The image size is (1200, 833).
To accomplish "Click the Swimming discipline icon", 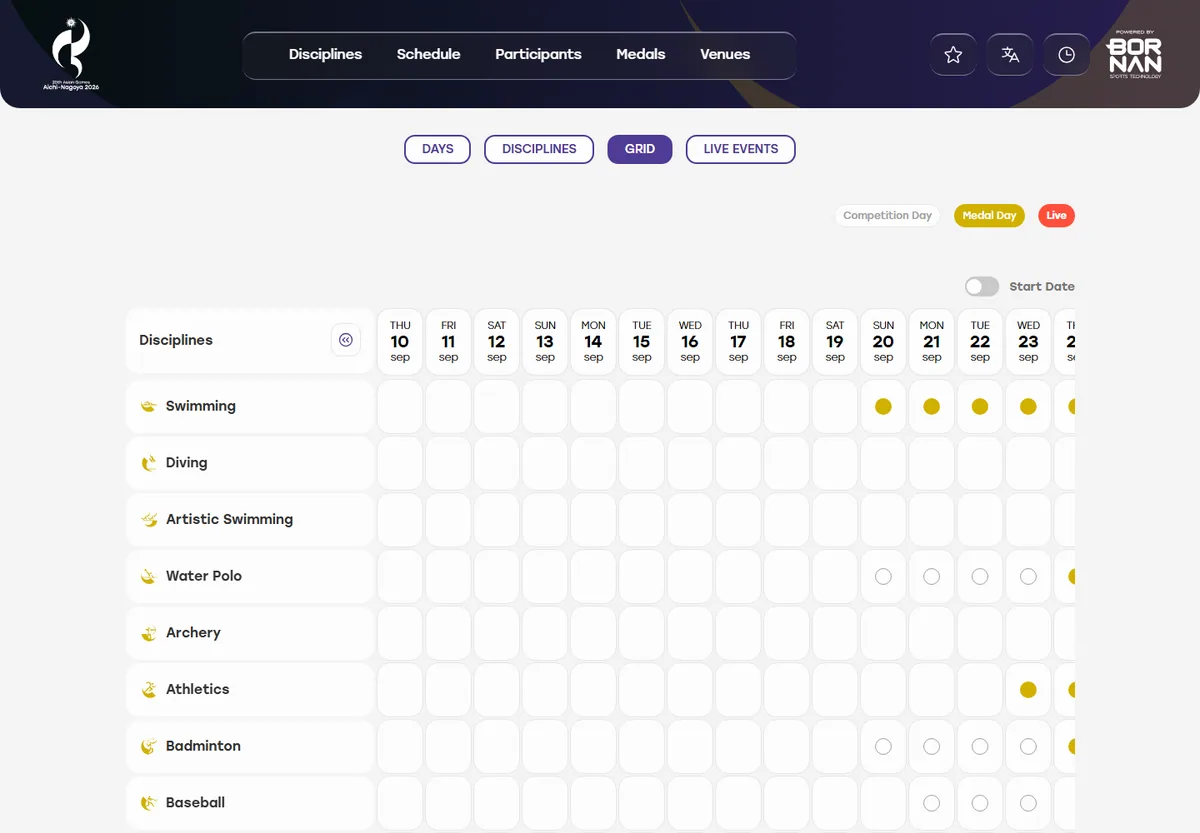I will [x=149, y=406].
